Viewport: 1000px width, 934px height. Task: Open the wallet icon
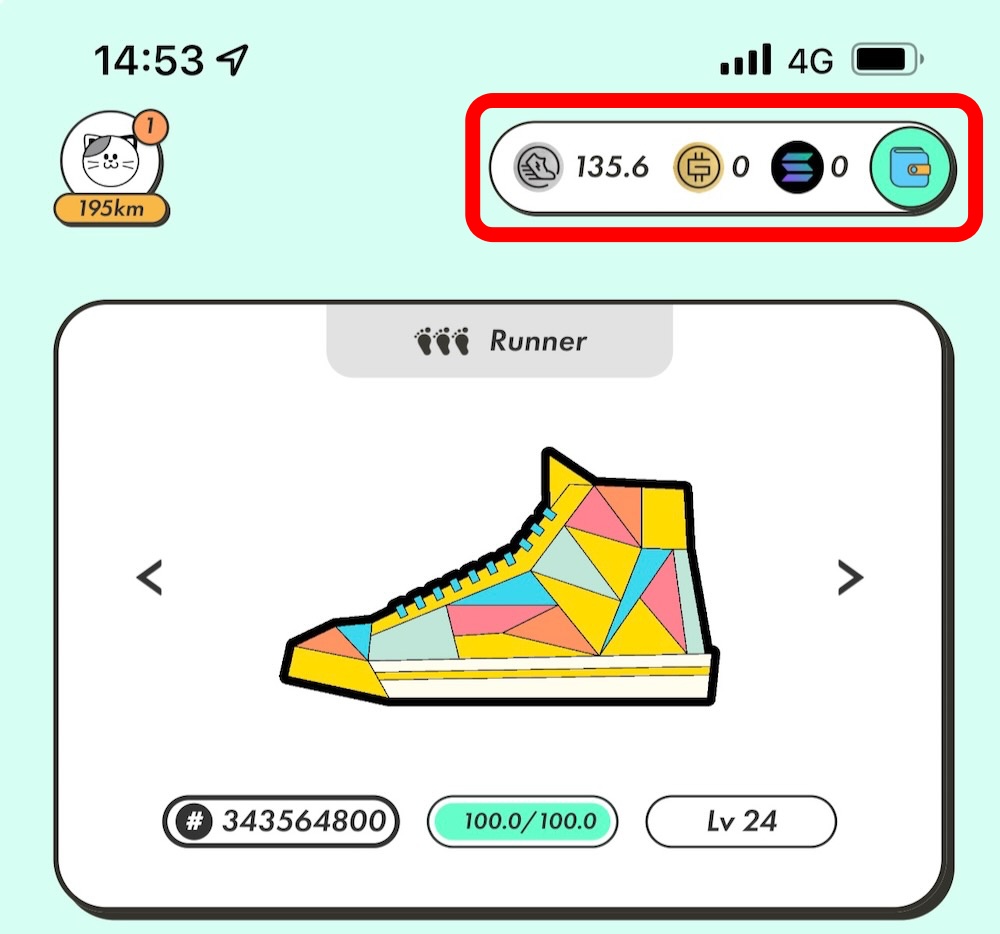(x=910, y=168)
